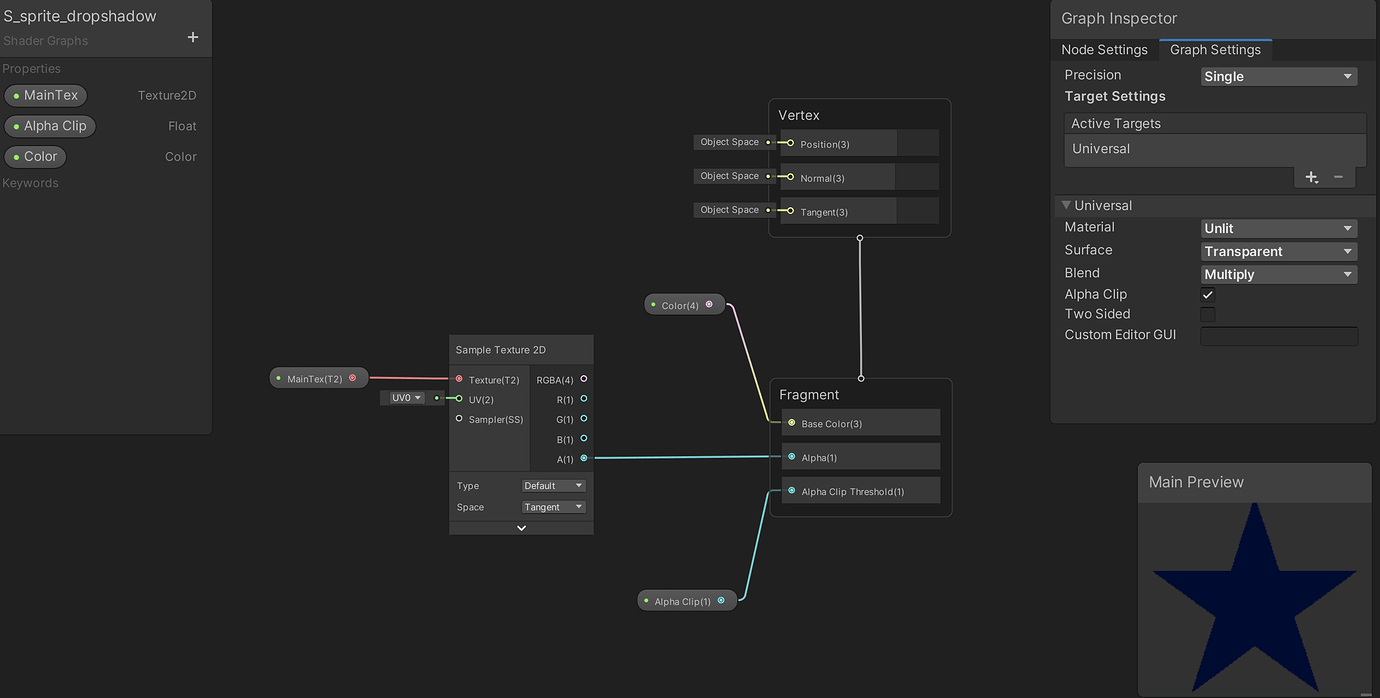Screen dimensions: 1380x698
Task: Collapse the Universal settings section
Action: click(1066, 206)
